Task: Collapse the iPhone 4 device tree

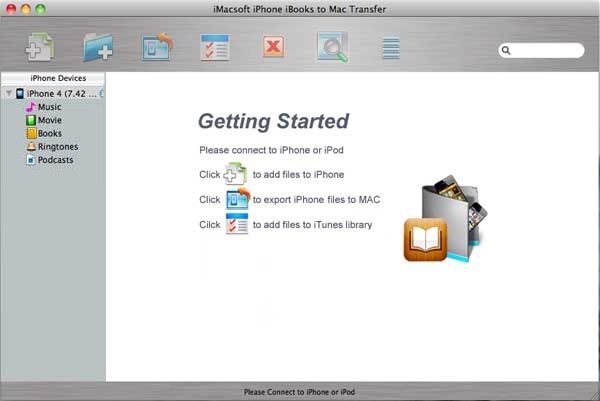Action: pos(9,93)
